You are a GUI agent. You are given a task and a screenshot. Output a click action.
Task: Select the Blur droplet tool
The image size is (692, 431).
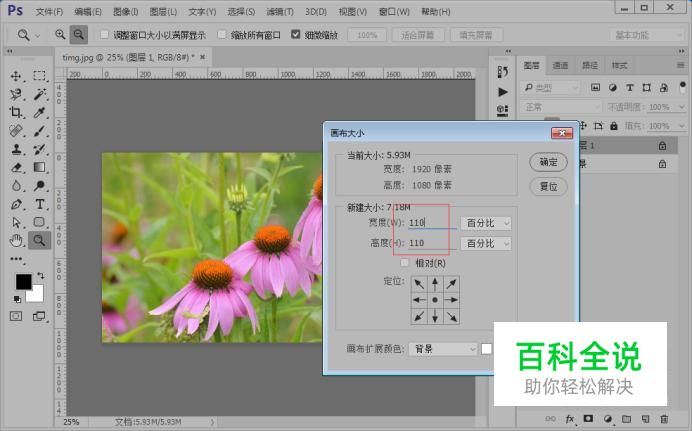point(16,186)
